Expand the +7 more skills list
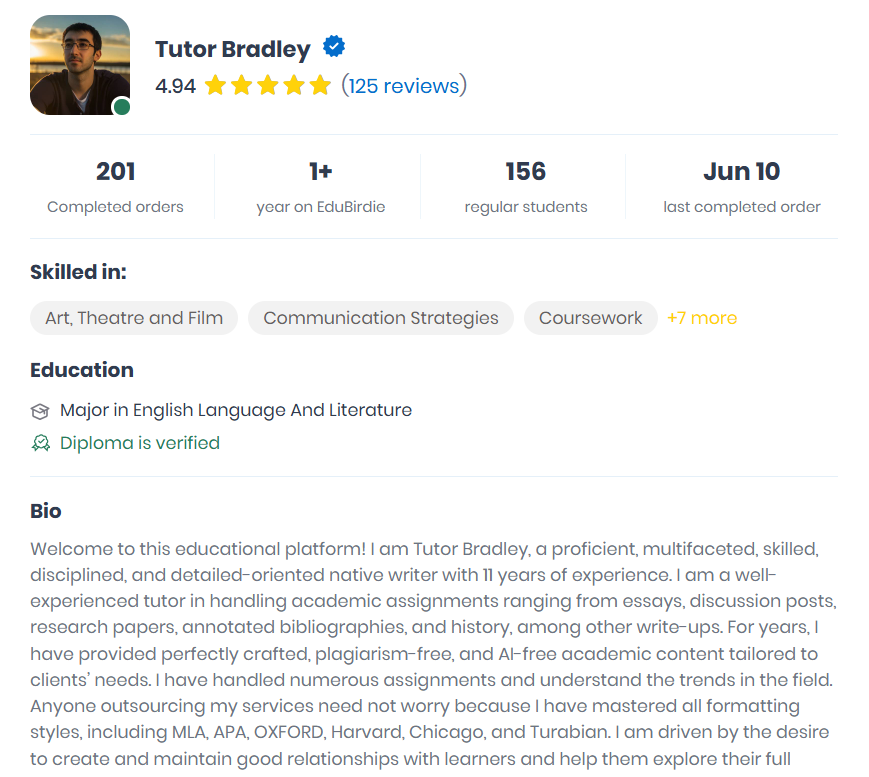The height and width of the screenshot is (777, 869). (702, 318)
